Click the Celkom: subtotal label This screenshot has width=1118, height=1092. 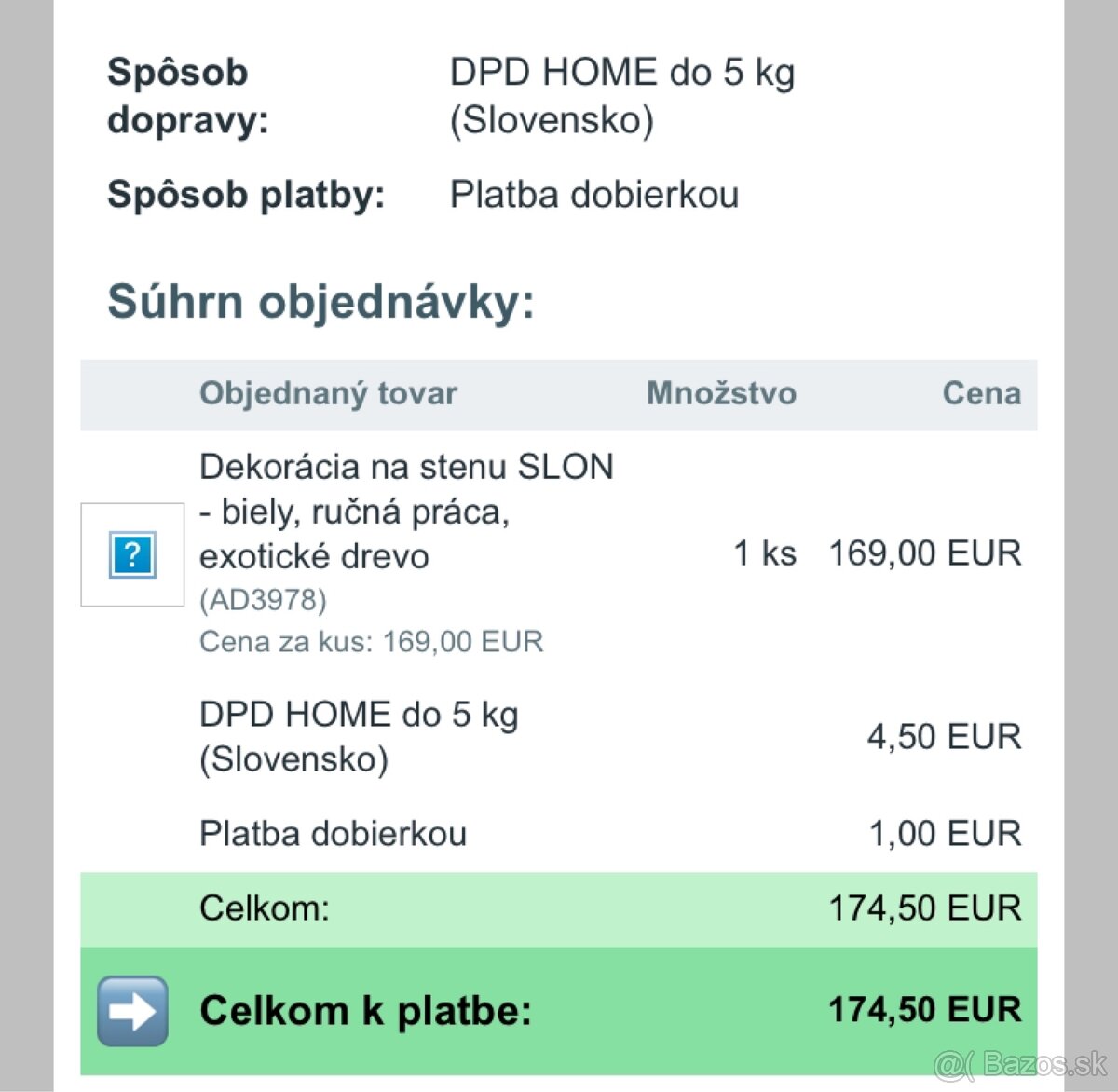tap(265, 908)
